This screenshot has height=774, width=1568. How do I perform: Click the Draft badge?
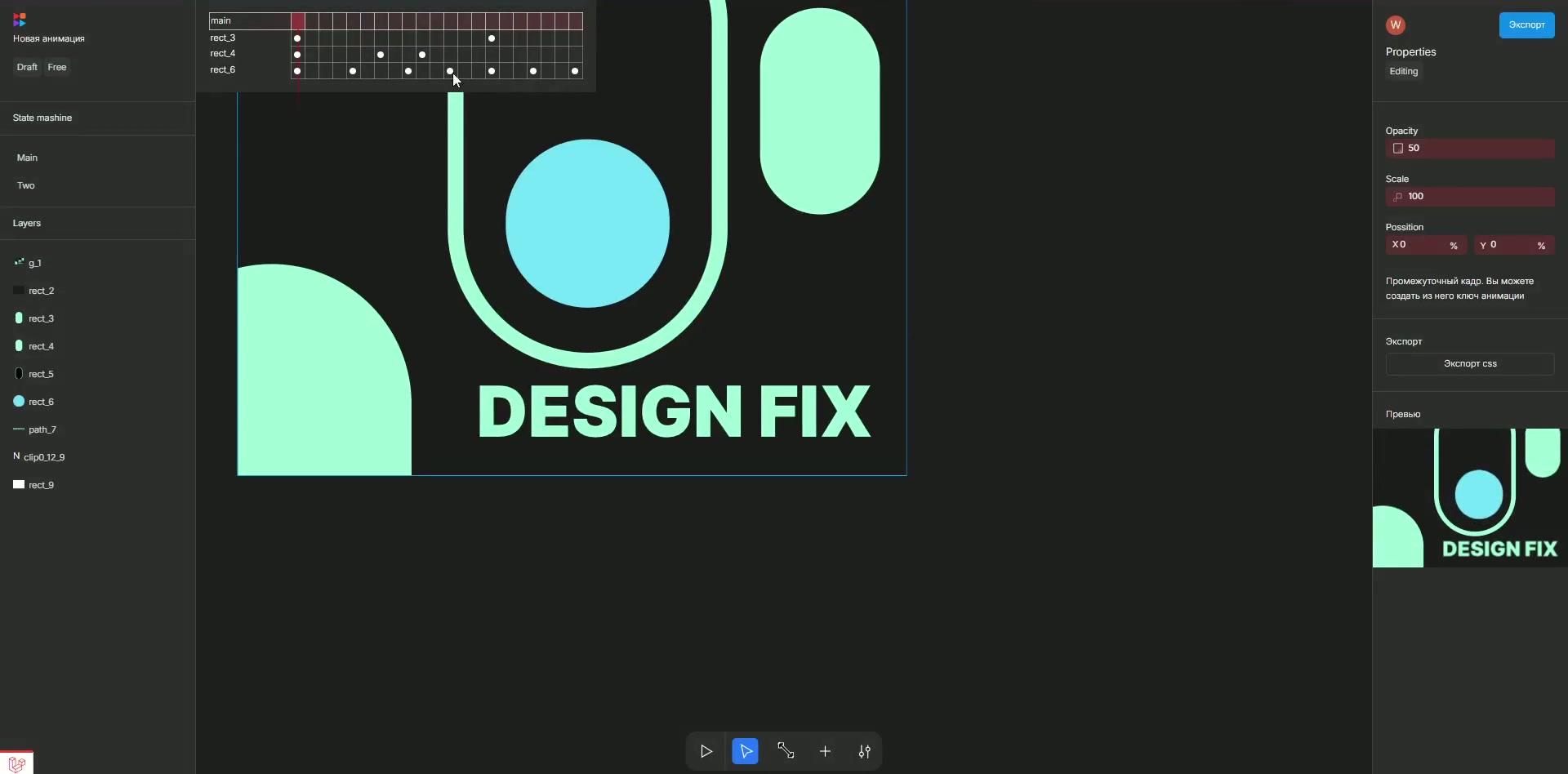[27, 67]
